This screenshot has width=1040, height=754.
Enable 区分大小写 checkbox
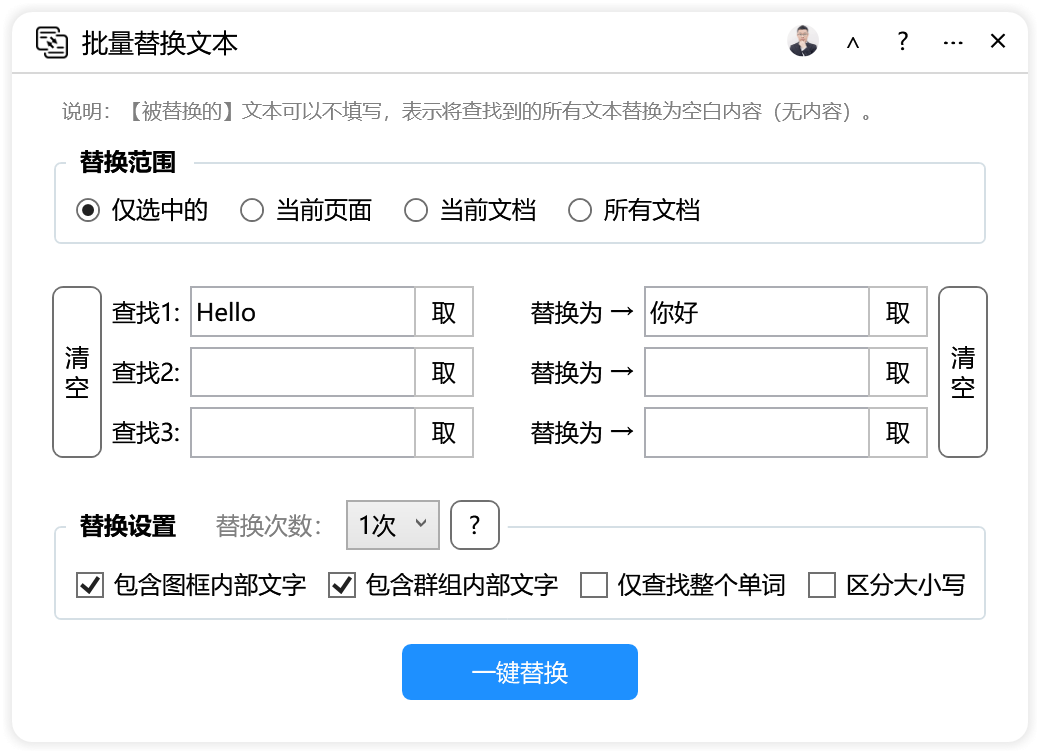tap(822, 586)
